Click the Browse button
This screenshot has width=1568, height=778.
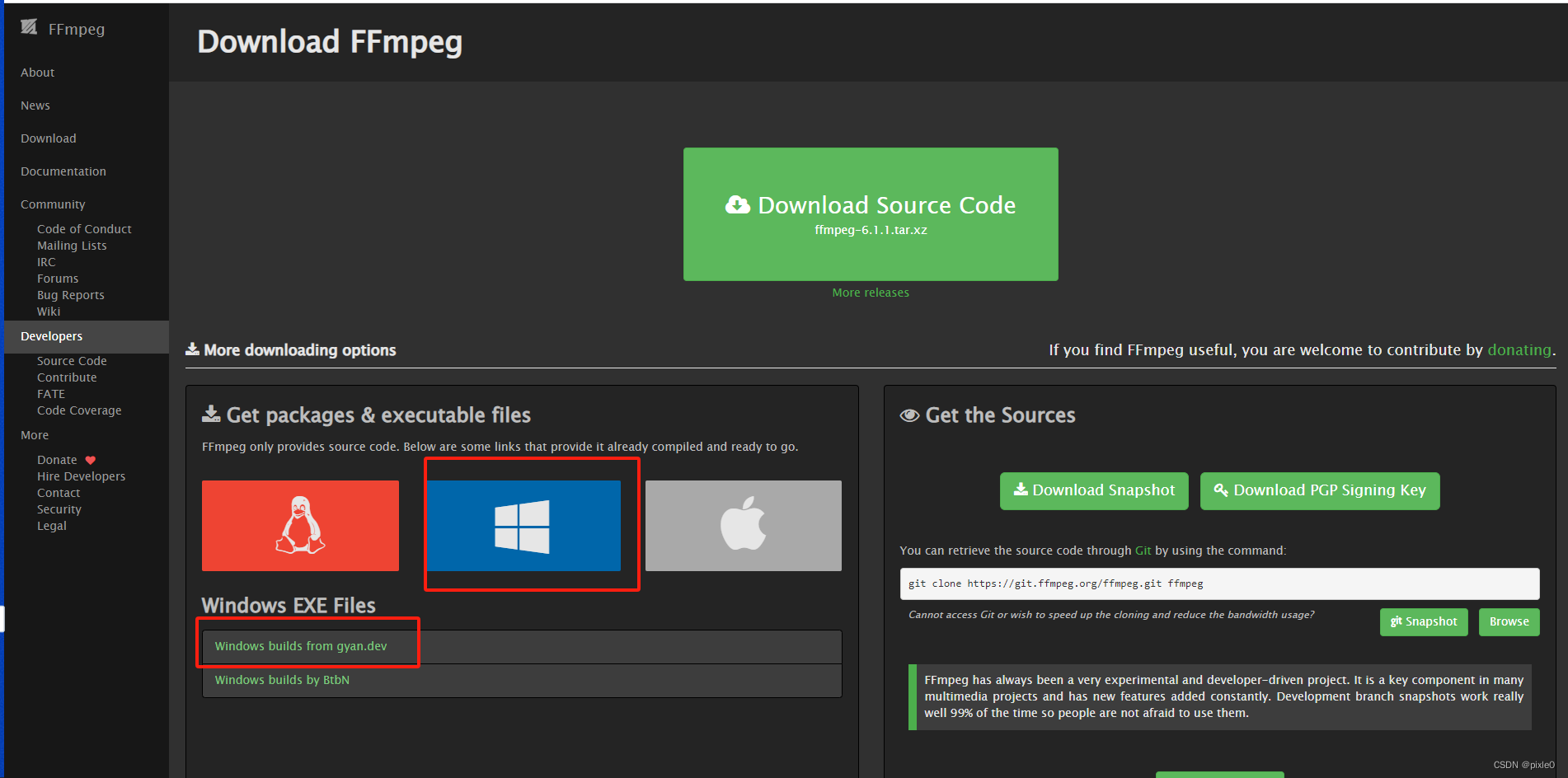coord(1509,621)
